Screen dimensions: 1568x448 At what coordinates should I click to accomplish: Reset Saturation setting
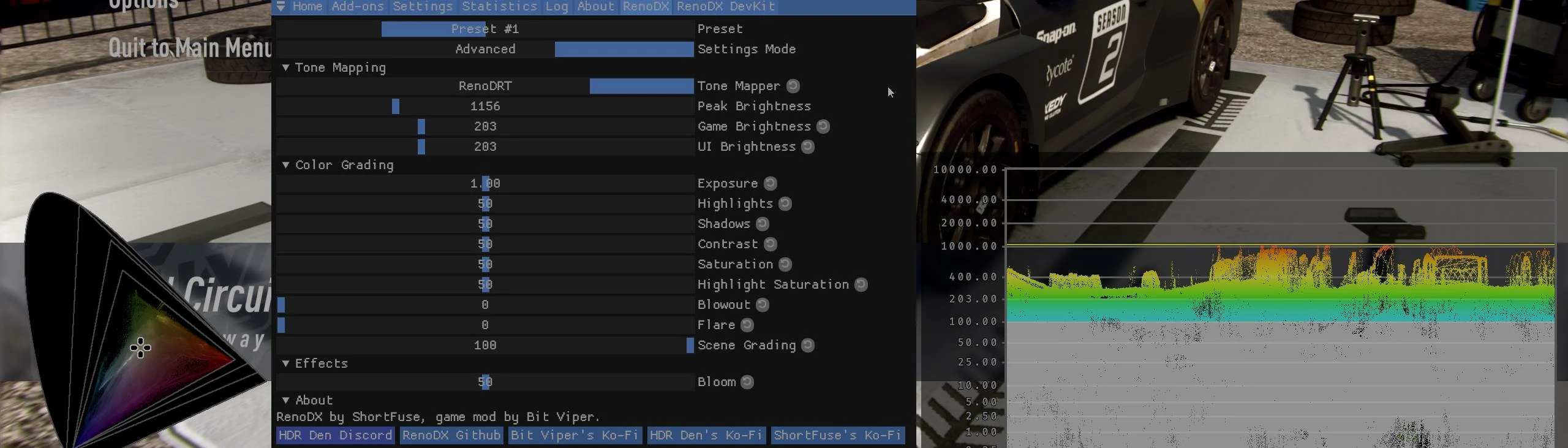(x=785, y=264)
